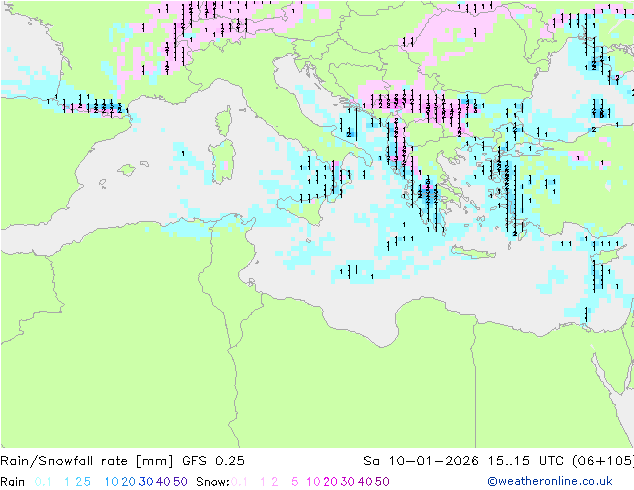Click the rain legend value 1
The image size is (634, 490).
click(x=67, y=482)
